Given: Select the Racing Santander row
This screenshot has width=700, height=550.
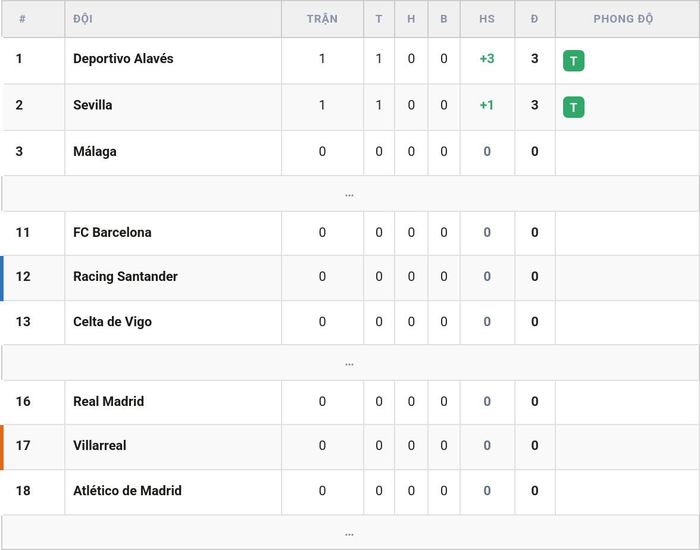Looking at the screenshot, I should coord(350,277).
